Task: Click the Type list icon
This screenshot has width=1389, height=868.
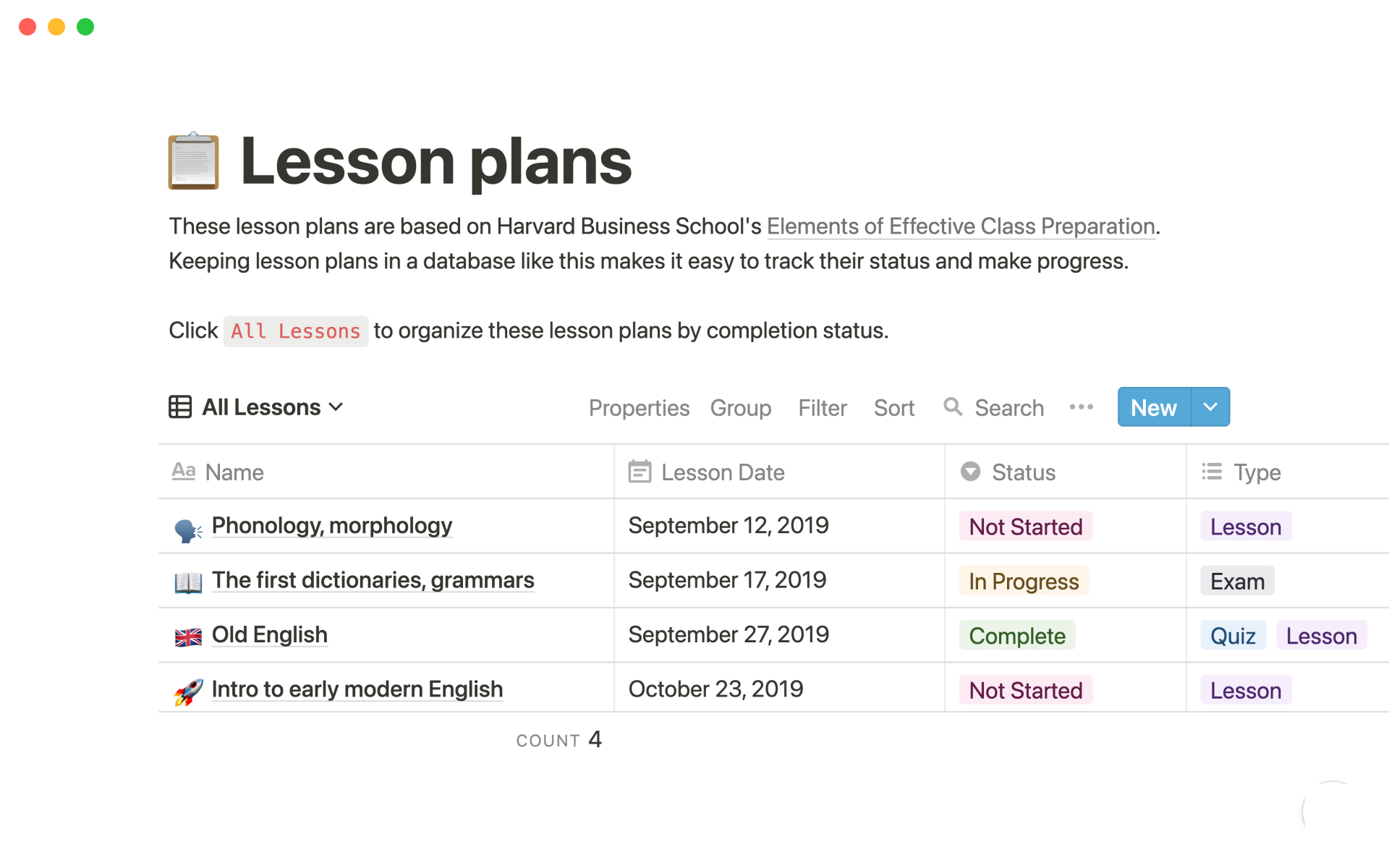Action: coord(1213,470)
